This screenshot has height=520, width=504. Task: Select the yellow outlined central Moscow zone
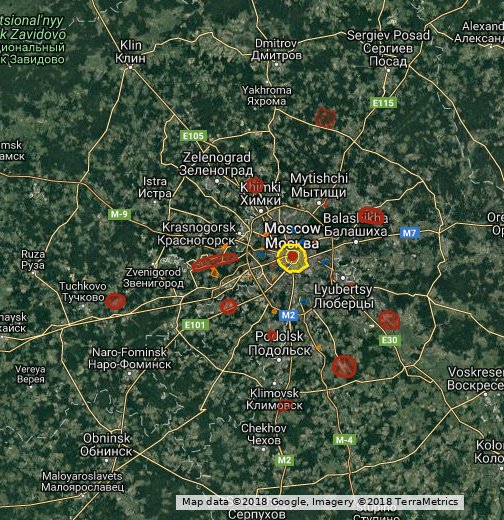click(x=292, y=259)
